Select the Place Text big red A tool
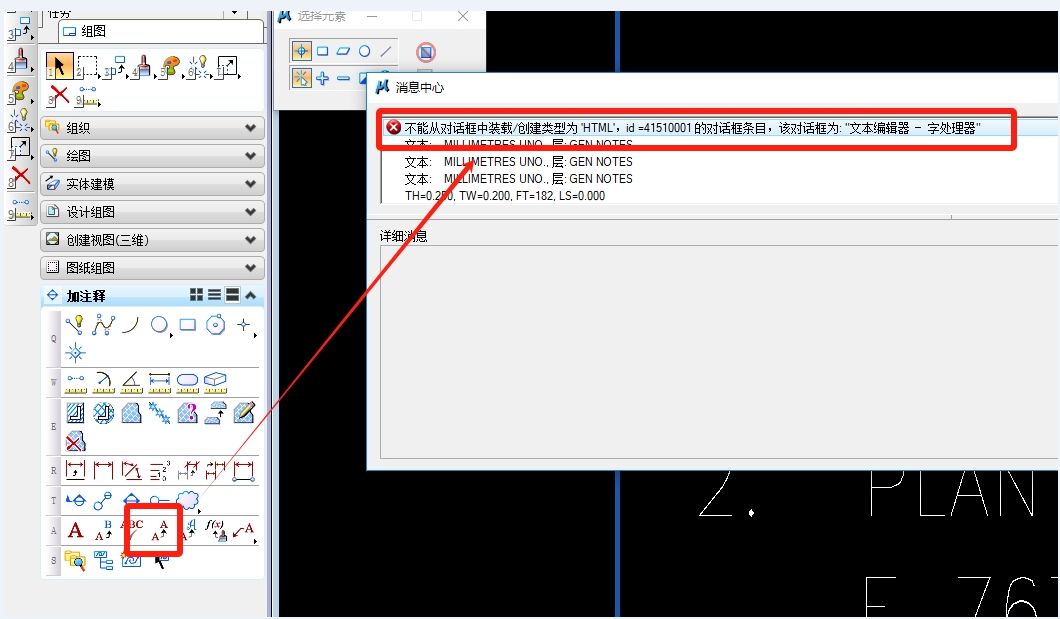The height and width of the screenshot is (619, 1060). click(75, 530)
